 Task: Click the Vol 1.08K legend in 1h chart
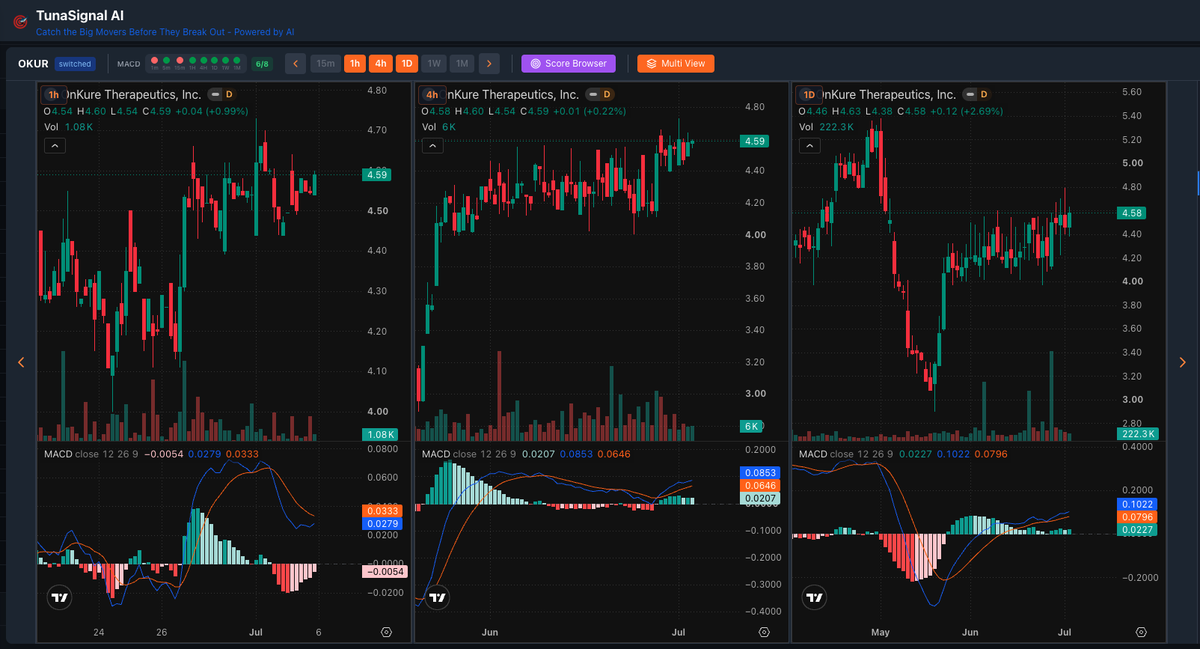coord(69,127)
